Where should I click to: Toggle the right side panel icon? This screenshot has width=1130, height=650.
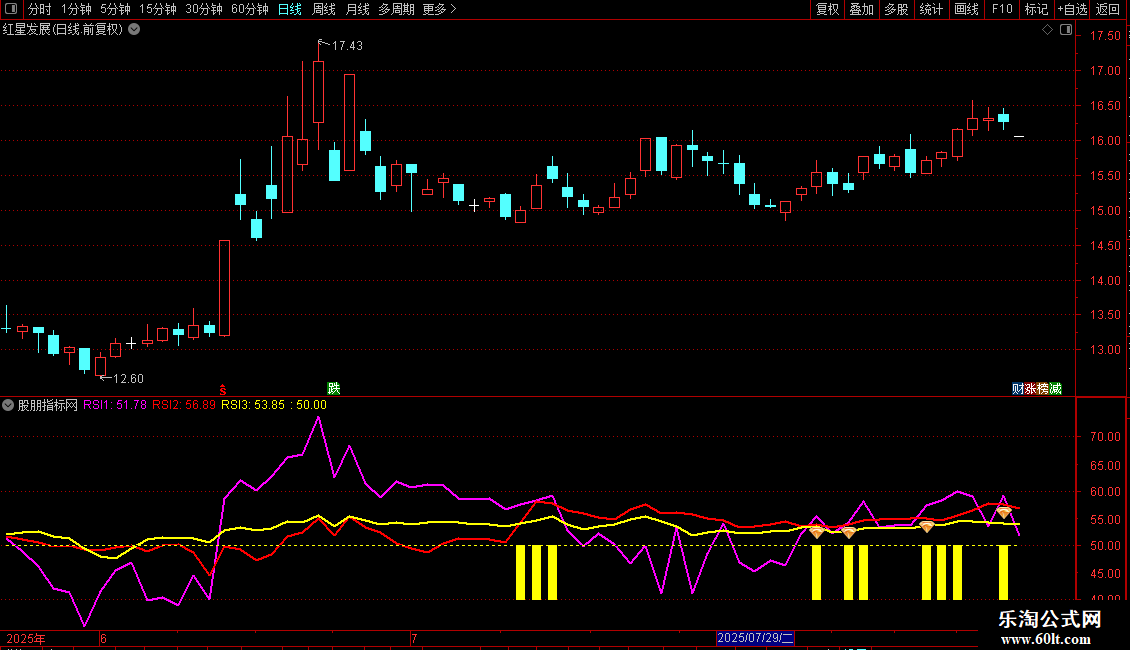tap(1066, 30)
